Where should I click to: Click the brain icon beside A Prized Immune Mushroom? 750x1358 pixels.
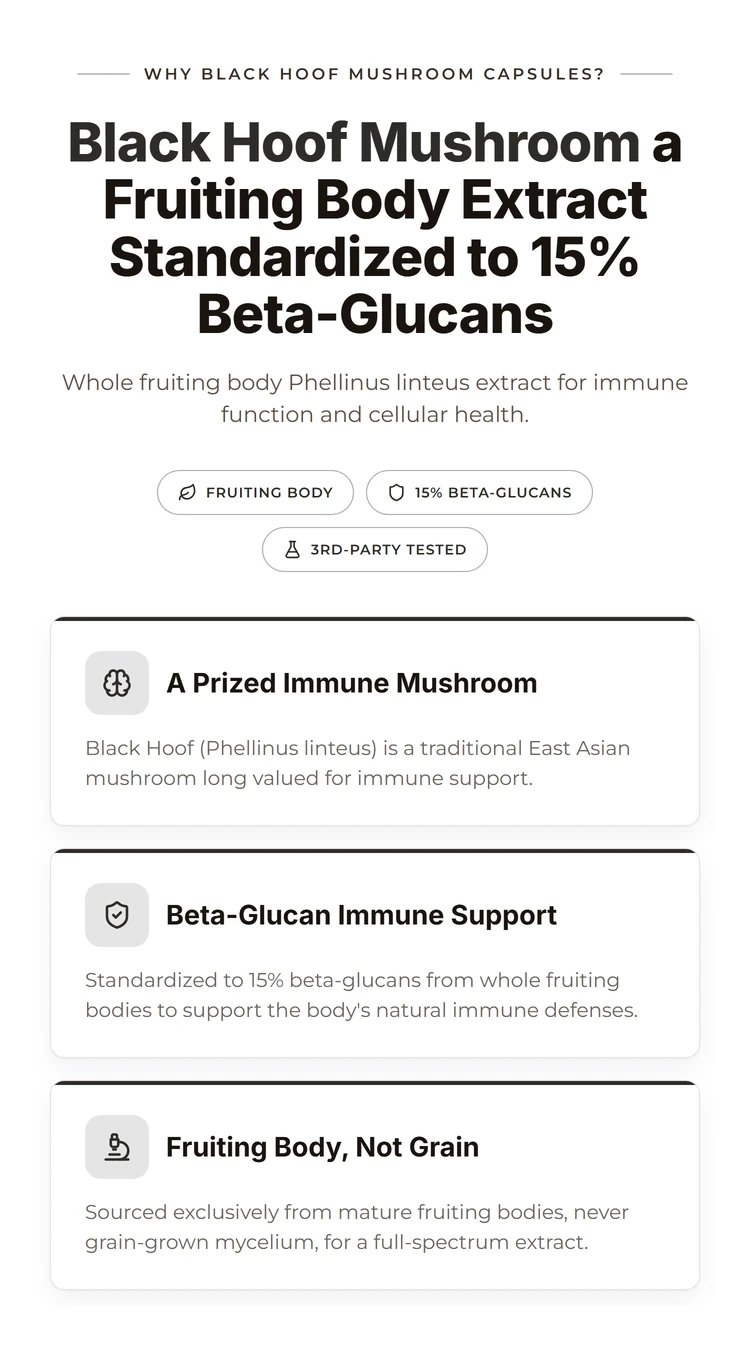(117, 683)
